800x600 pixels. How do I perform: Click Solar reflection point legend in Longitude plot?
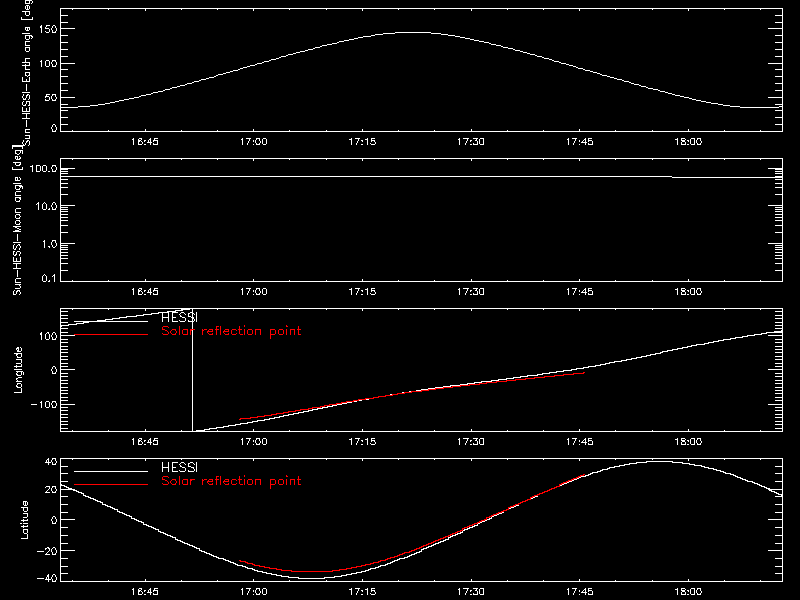[231, 331]
